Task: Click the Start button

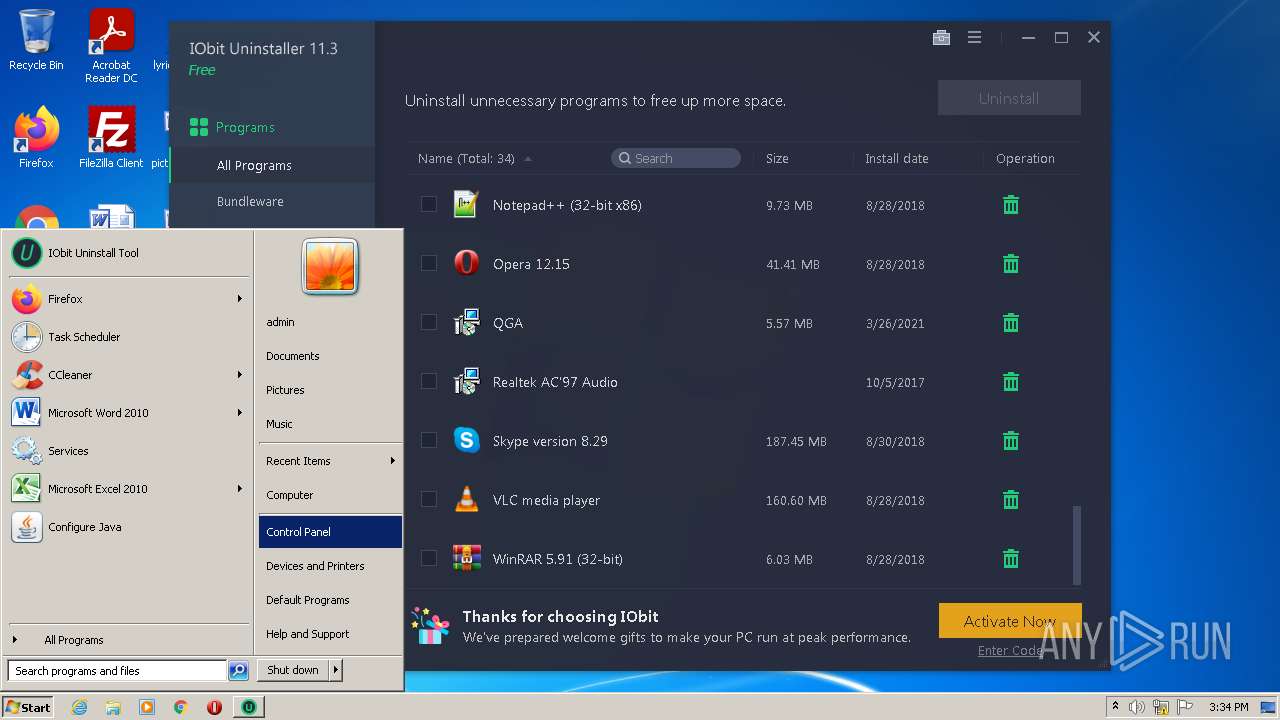Action: [28, 707]
